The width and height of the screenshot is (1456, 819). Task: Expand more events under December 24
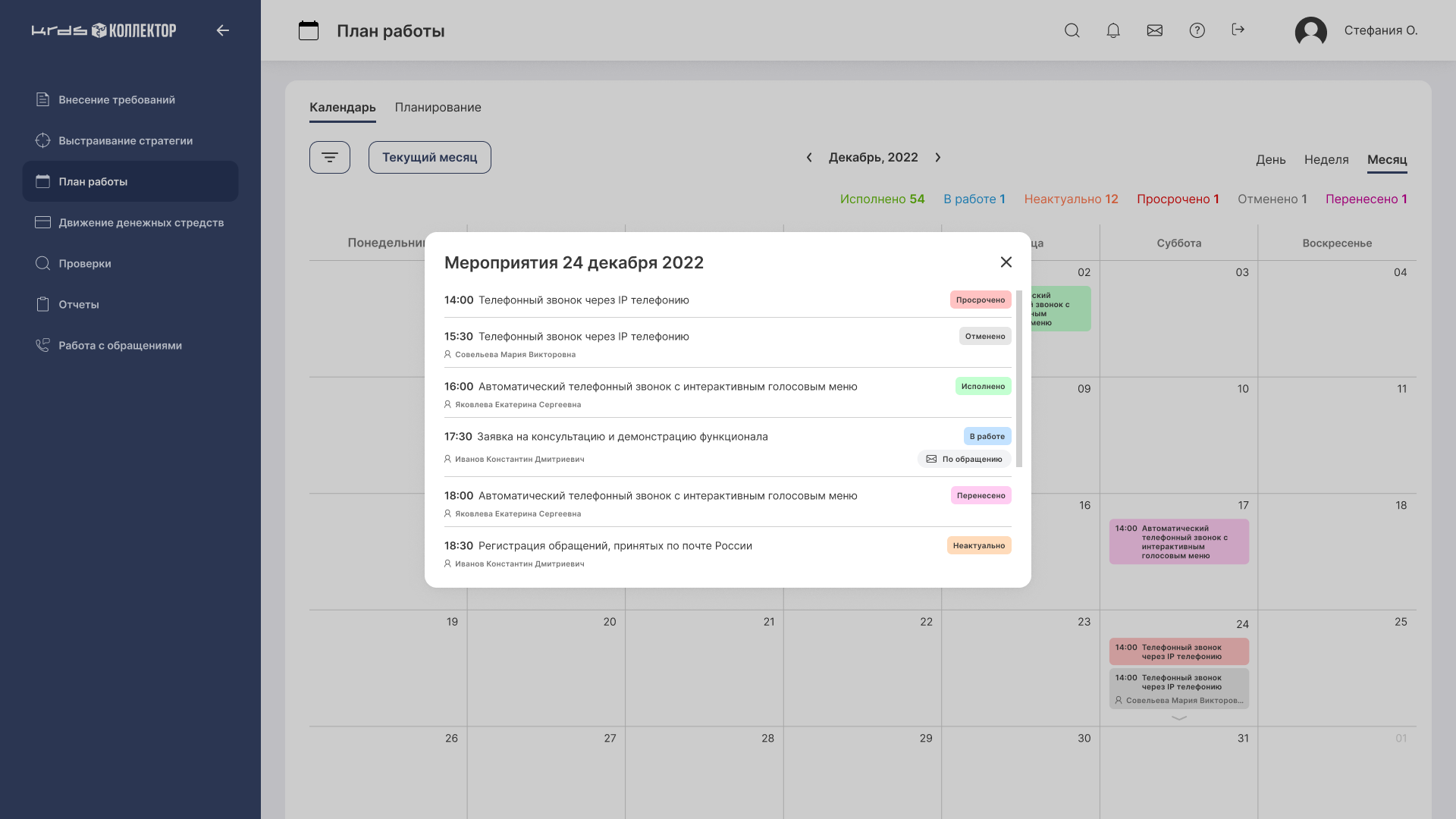pos(1179,717)
